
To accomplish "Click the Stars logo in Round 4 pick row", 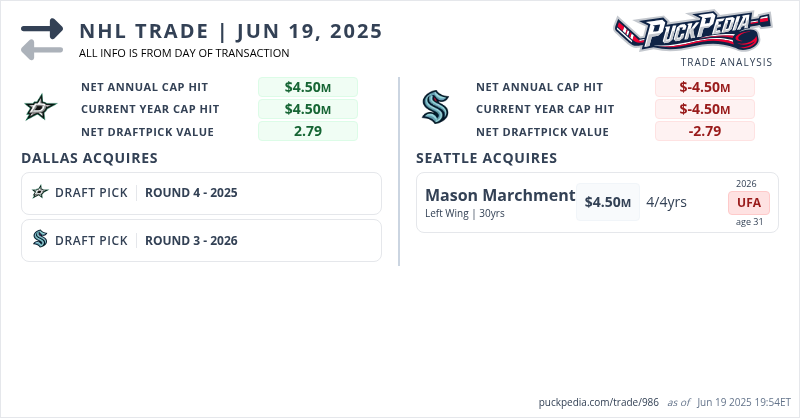I will pos(40,193).
